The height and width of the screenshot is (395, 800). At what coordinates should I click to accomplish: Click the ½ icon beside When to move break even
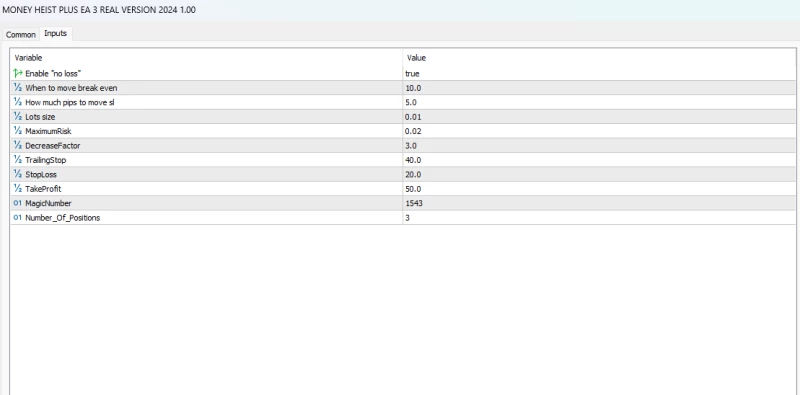(x=18, y=88)
